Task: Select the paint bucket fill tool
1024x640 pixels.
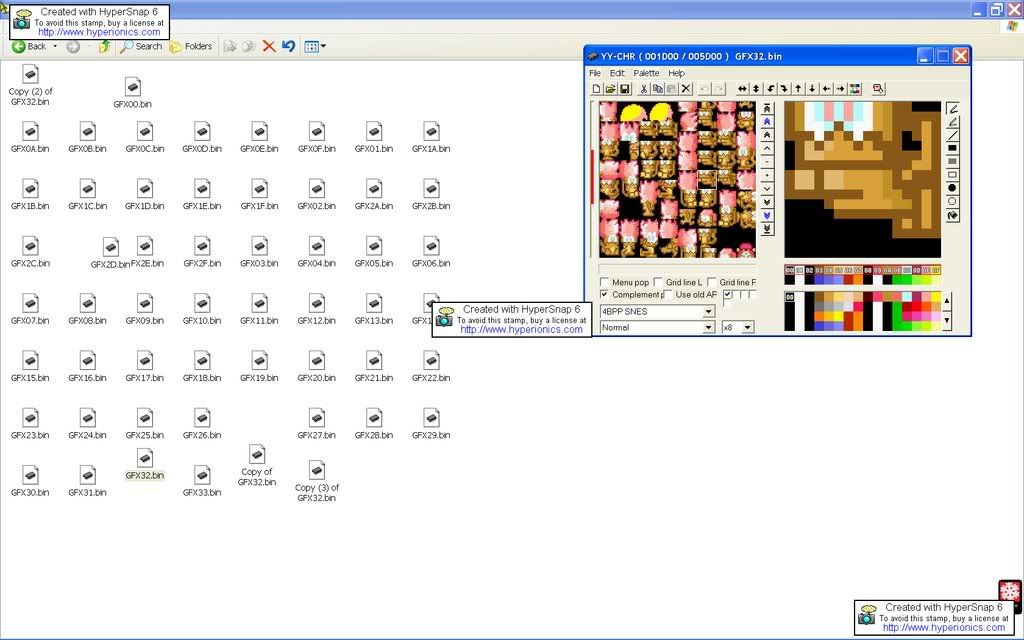Action: (952, 215)
